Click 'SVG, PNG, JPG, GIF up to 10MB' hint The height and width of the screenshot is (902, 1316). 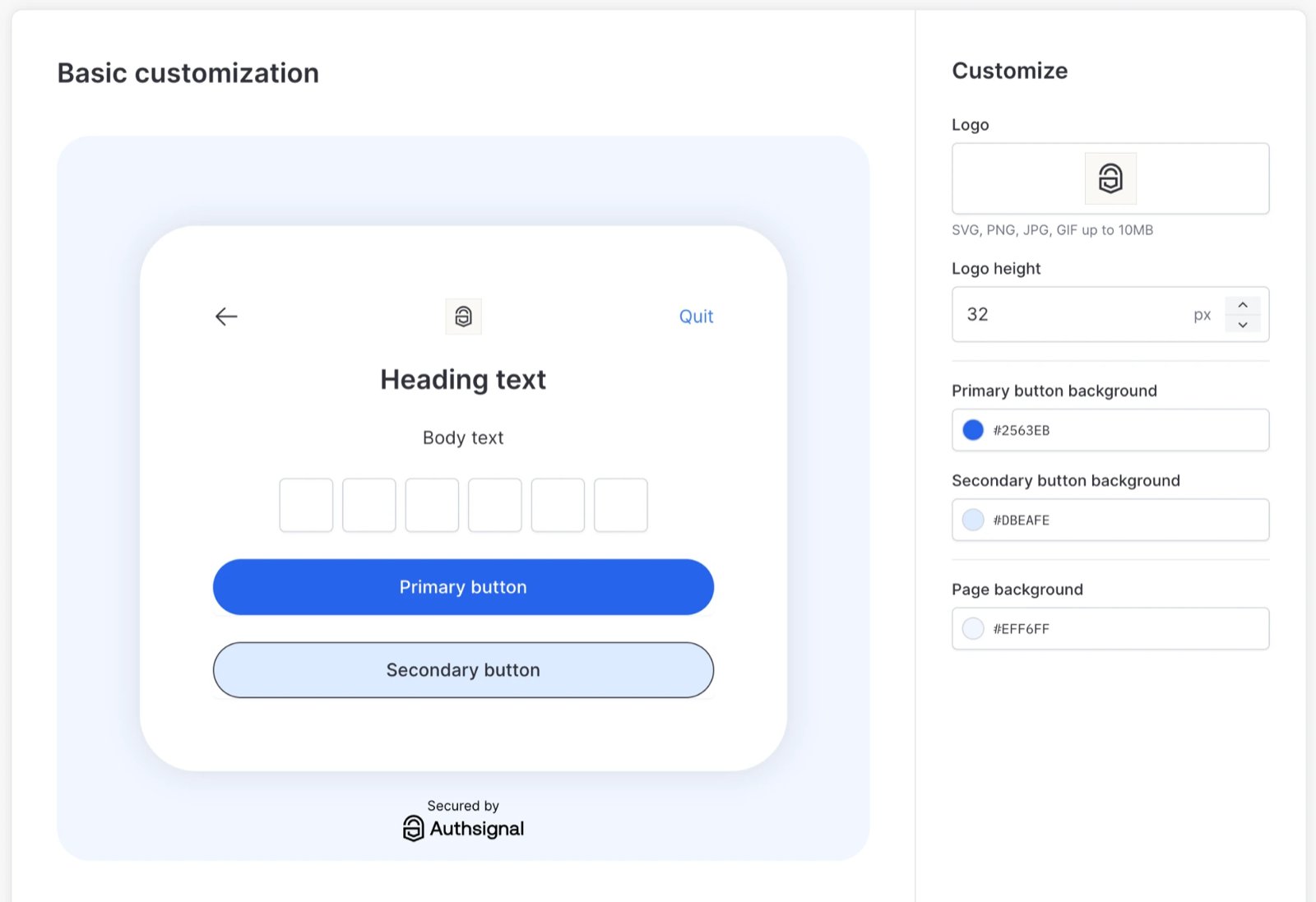[1053, 230]
